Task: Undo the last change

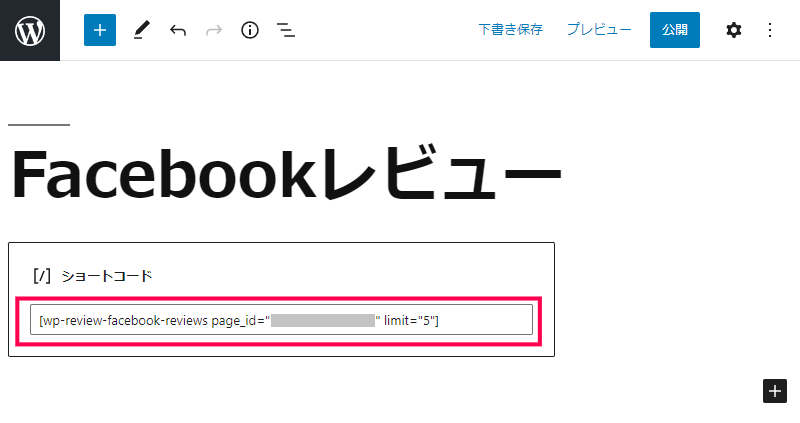Action: click(x=178, y=30)
